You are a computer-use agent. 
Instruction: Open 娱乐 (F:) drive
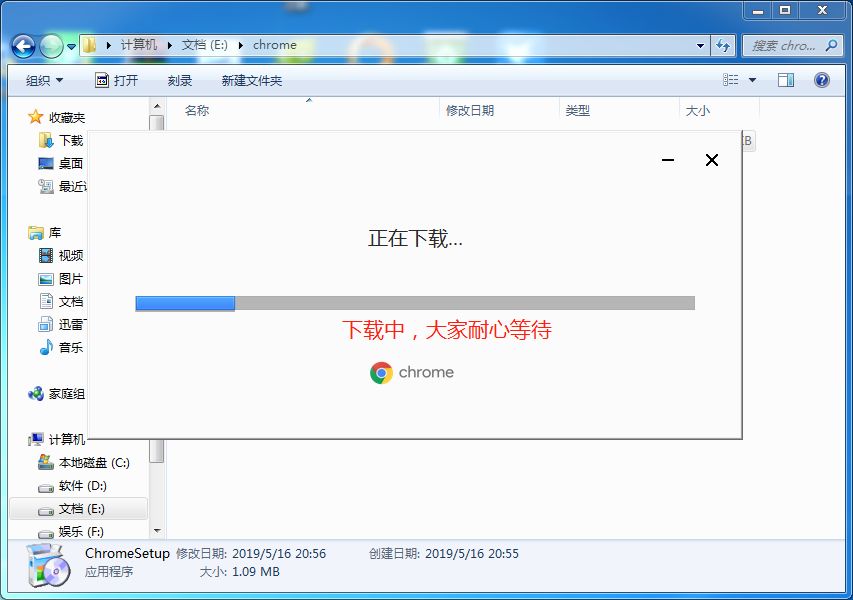point(81,531)
